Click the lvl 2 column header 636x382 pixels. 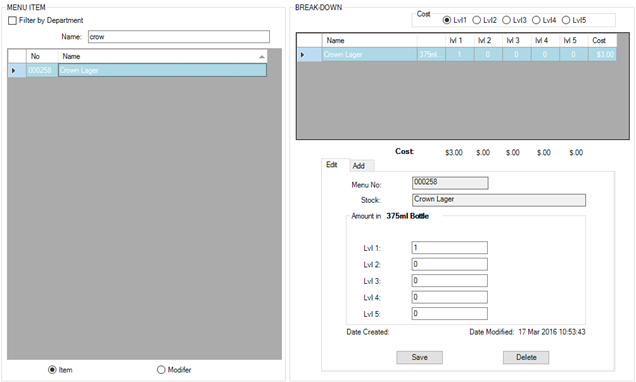pyautogui.click(x=488, y=41)
